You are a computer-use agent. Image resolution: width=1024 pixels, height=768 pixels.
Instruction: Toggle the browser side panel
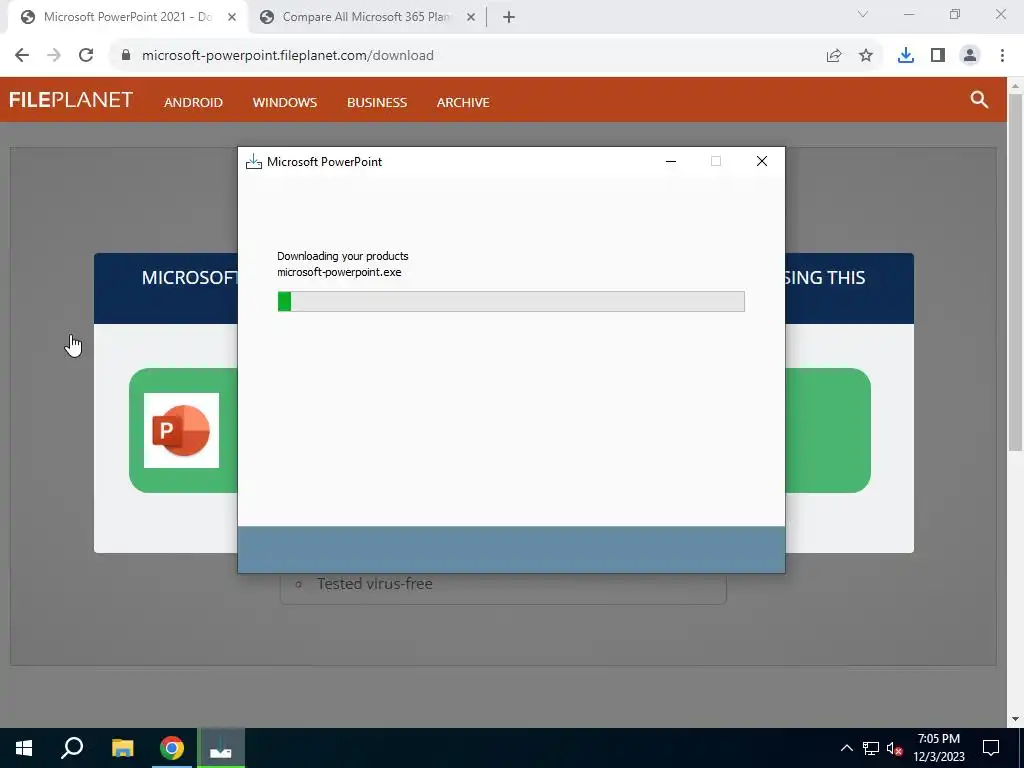[938, 56]
